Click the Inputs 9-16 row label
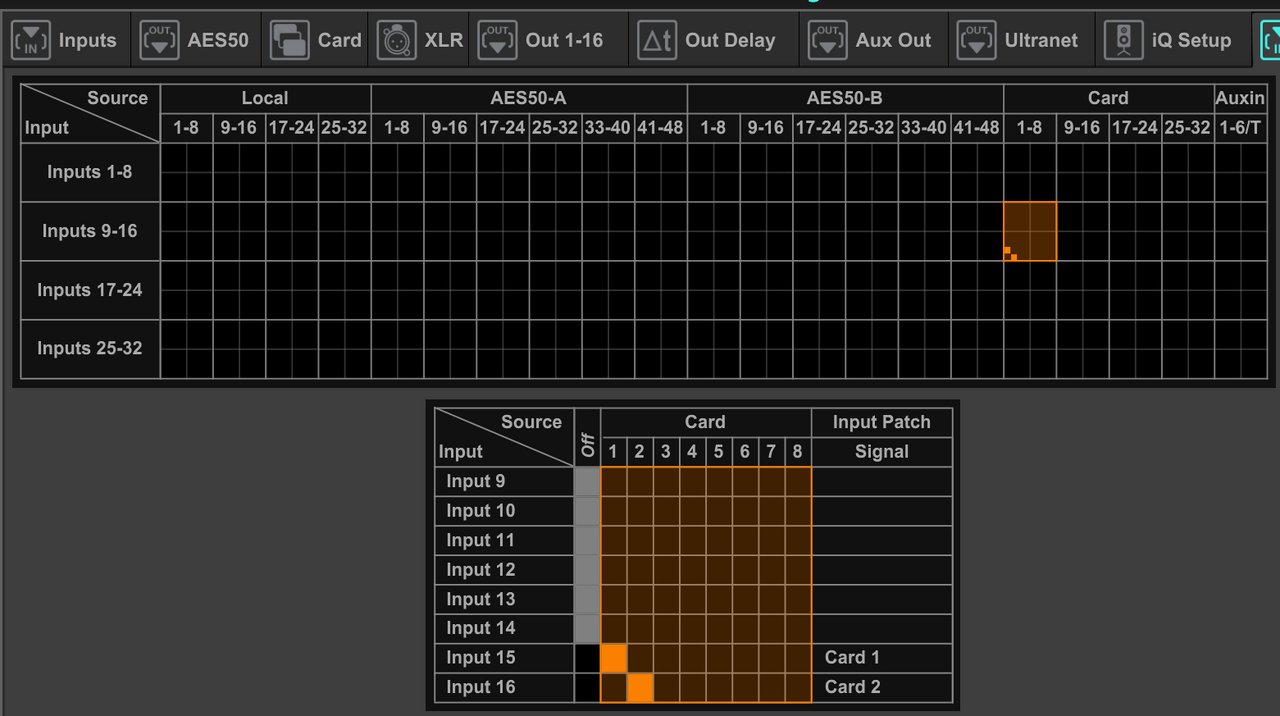 [x=90, y=231]
